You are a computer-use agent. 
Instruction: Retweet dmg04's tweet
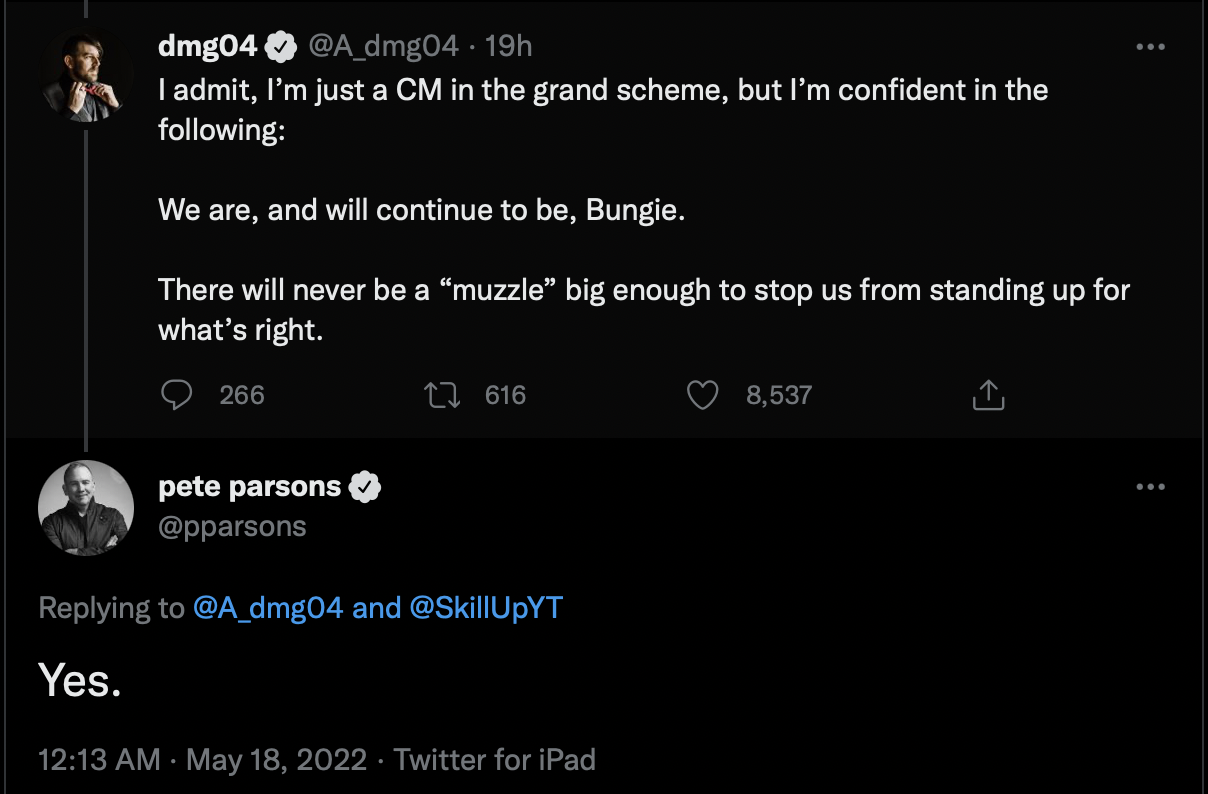click(442, 395)
